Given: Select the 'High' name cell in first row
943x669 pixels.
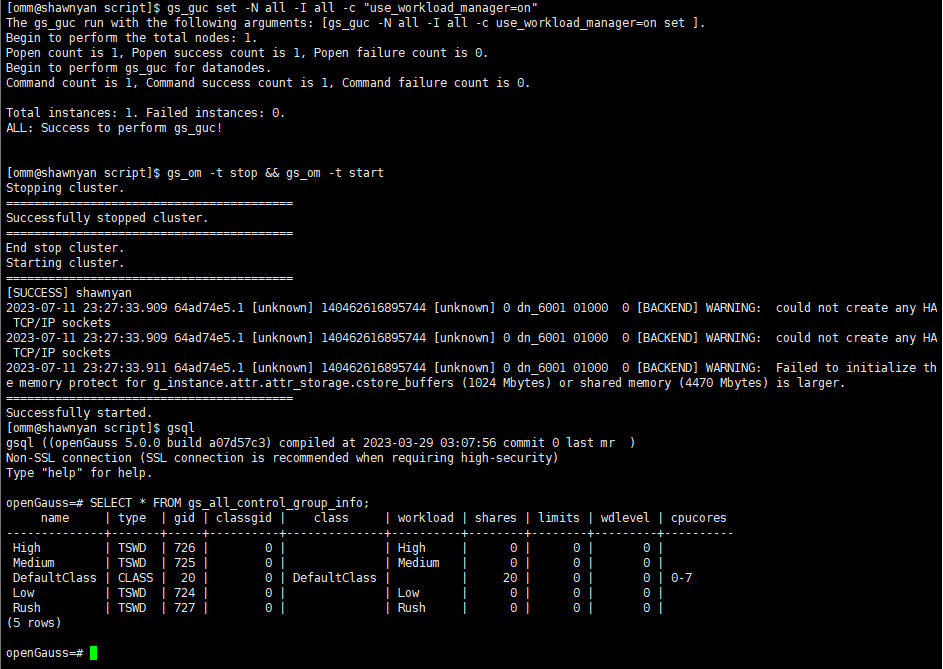Looking at the screenshot, I should coord(26,548).
